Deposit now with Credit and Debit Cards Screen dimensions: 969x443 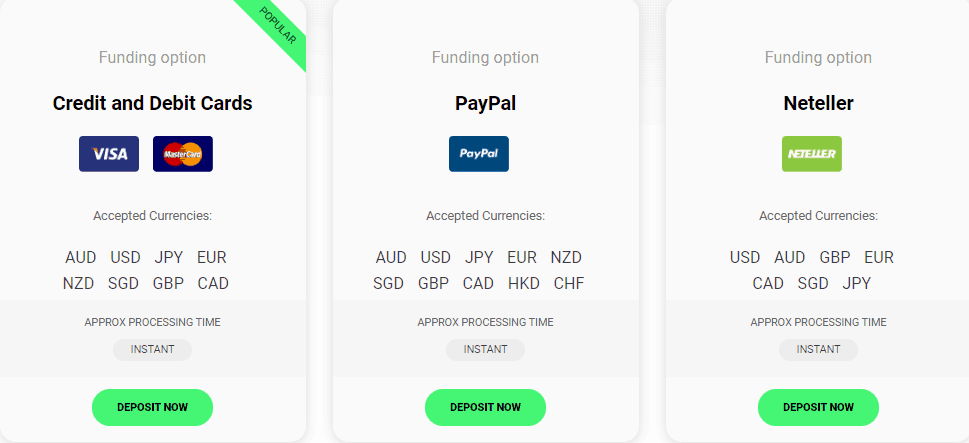coord(153,407)
